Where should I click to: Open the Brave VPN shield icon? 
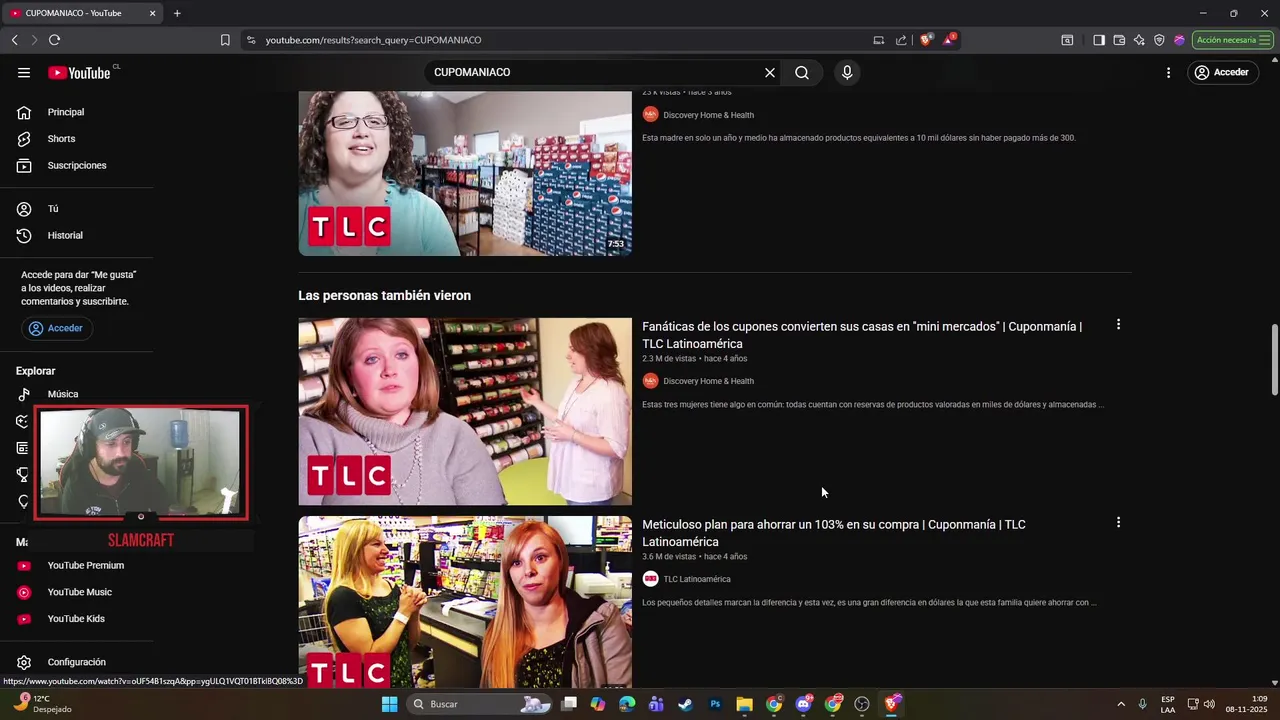[1159, 40]
